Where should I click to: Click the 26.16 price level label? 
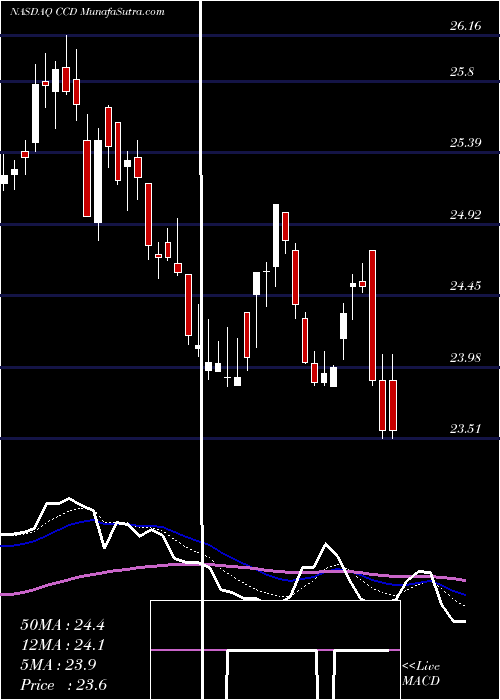(466, 26)
